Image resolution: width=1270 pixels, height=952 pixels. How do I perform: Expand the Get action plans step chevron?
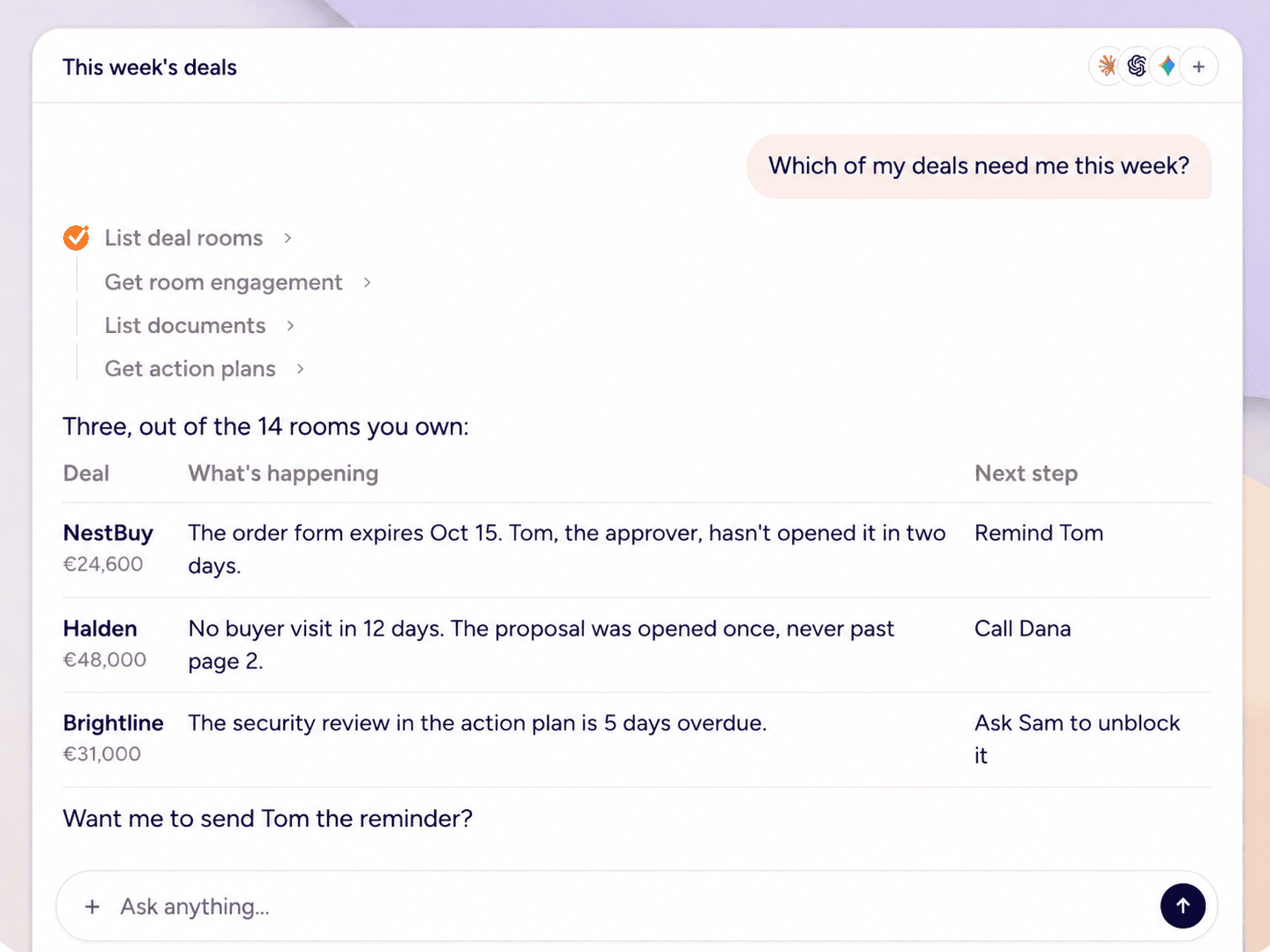(x=300, y=369)
